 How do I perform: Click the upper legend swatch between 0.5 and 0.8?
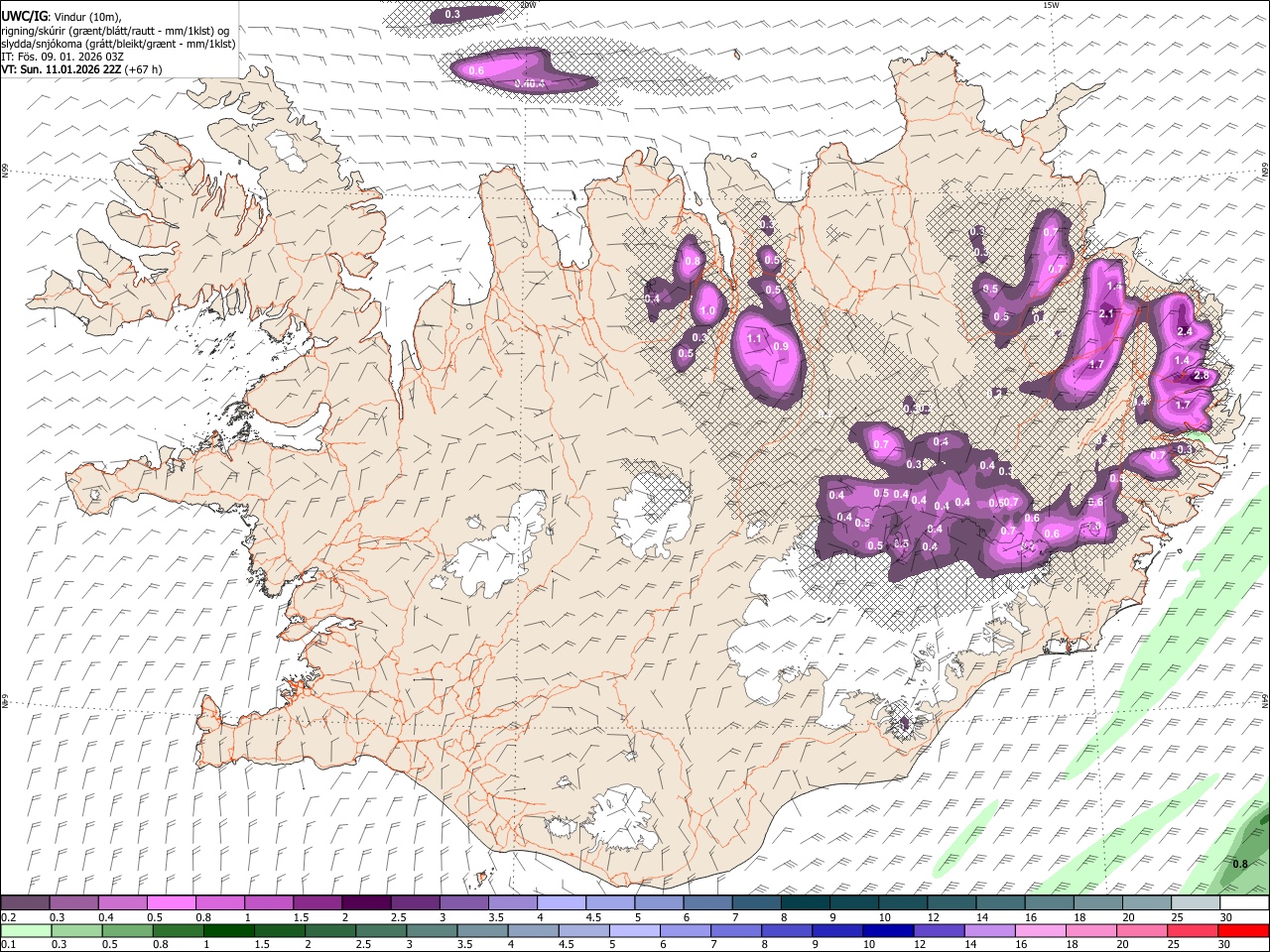[x=171, y=903]
